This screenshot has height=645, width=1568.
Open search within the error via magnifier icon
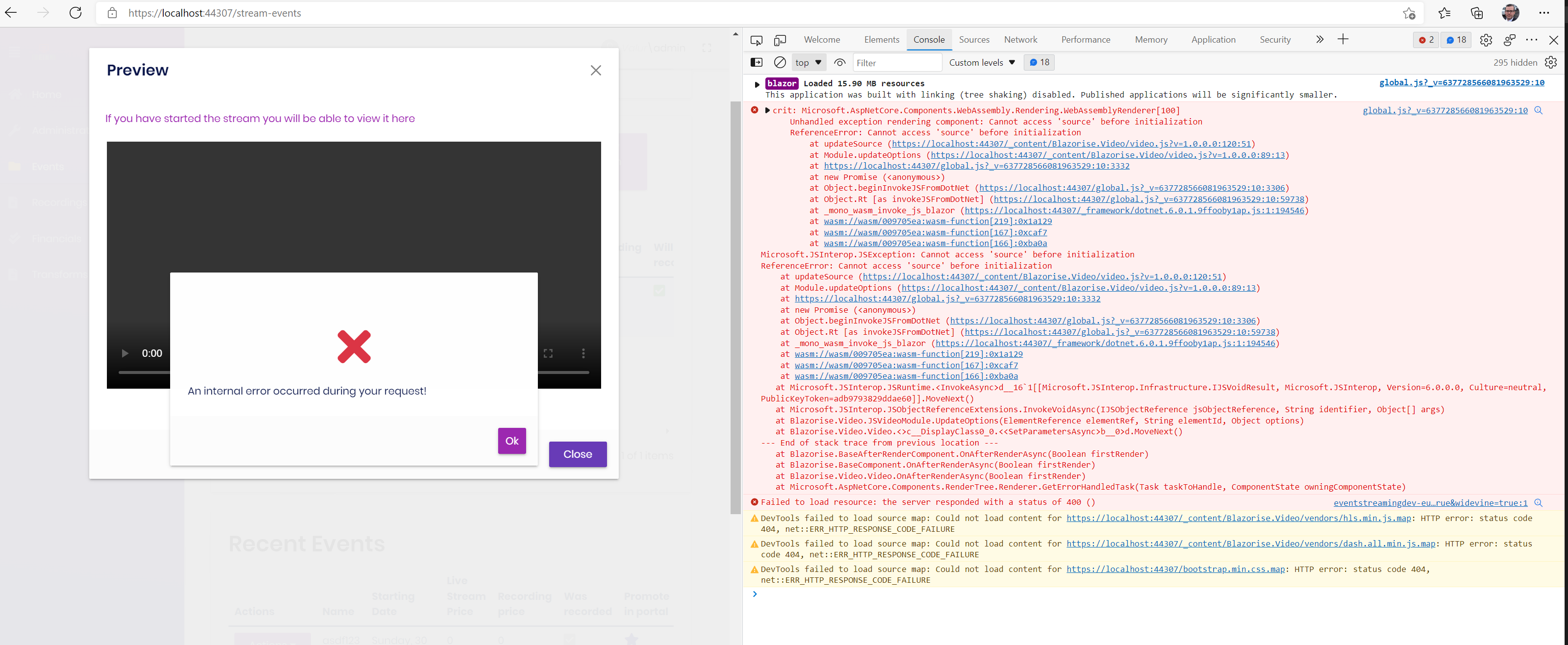(1540, 110)
